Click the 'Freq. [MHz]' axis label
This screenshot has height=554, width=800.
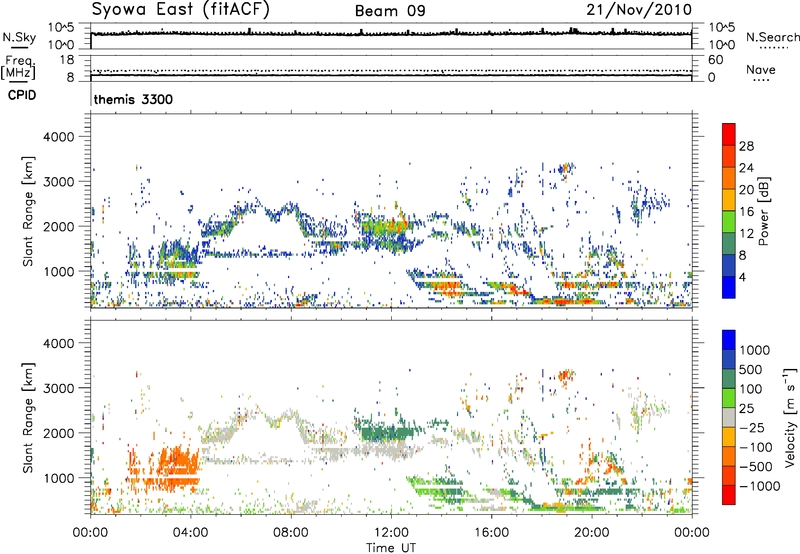click(18, 67)
